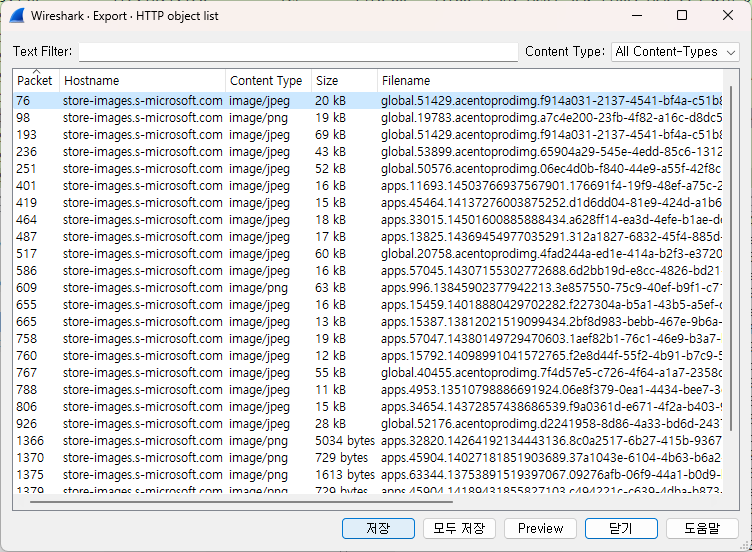Minimize the HTTP object list window
The width and height of the screenshot is (752, 552).
click(637, 15)
